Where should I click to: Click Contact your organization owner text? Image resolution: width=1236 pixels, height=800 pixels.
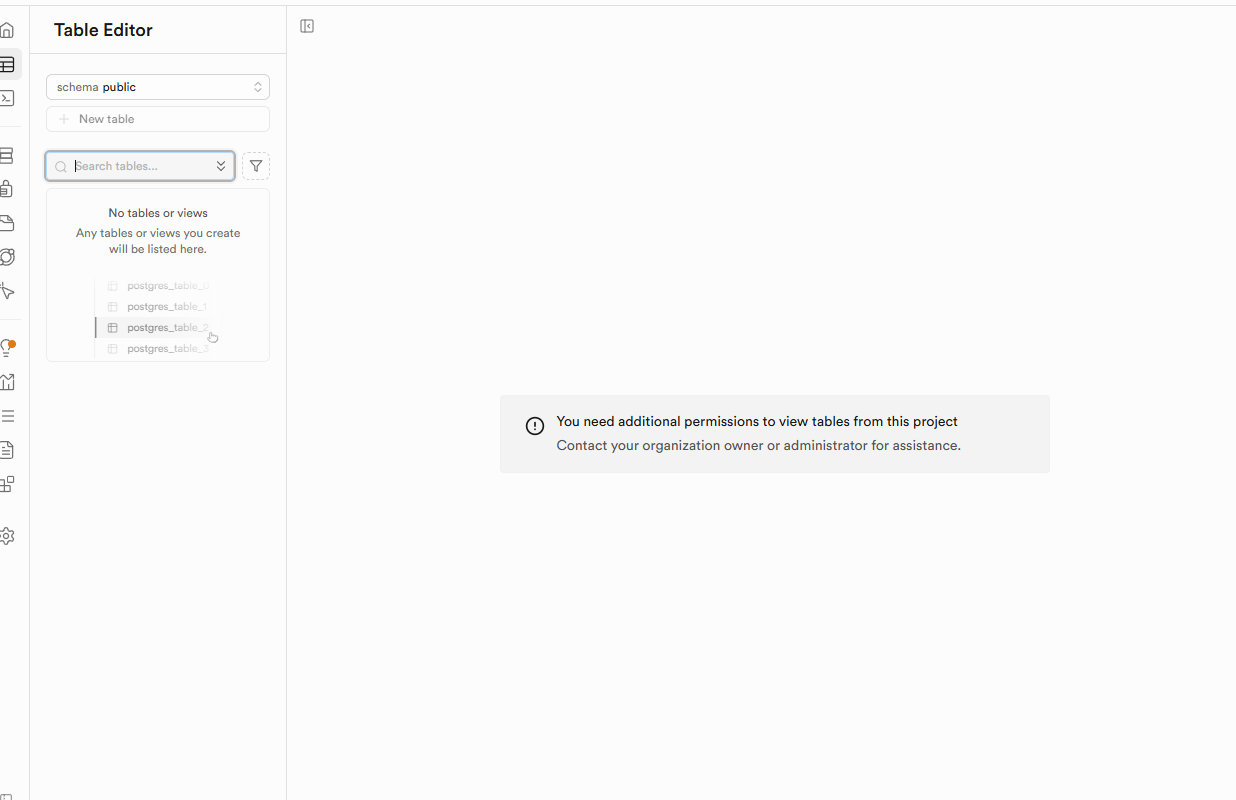click(758, 446)
